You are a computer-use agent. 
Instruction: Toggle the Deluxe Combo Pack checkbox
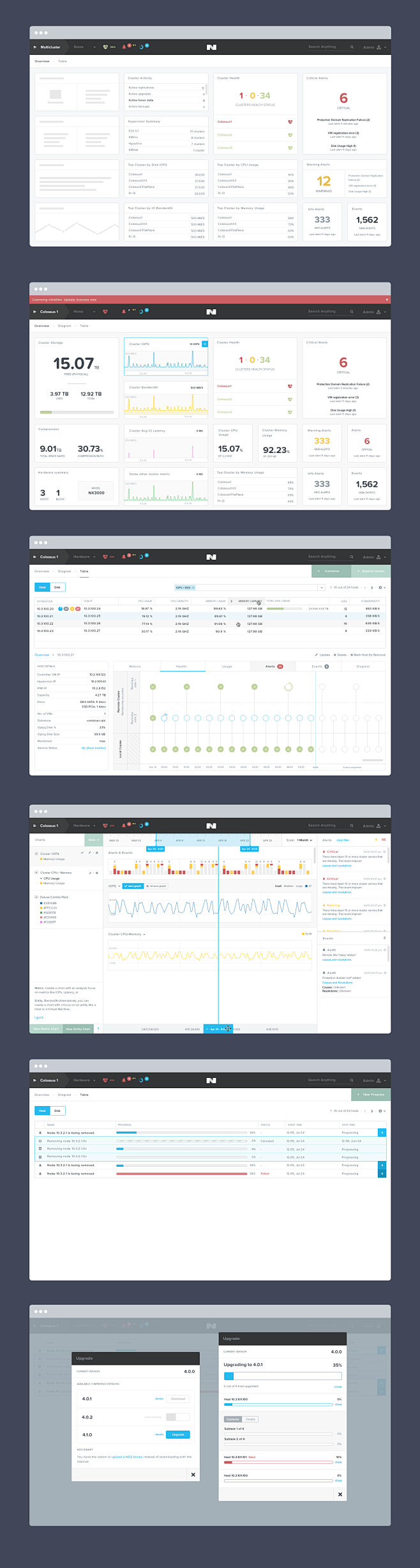36,897
